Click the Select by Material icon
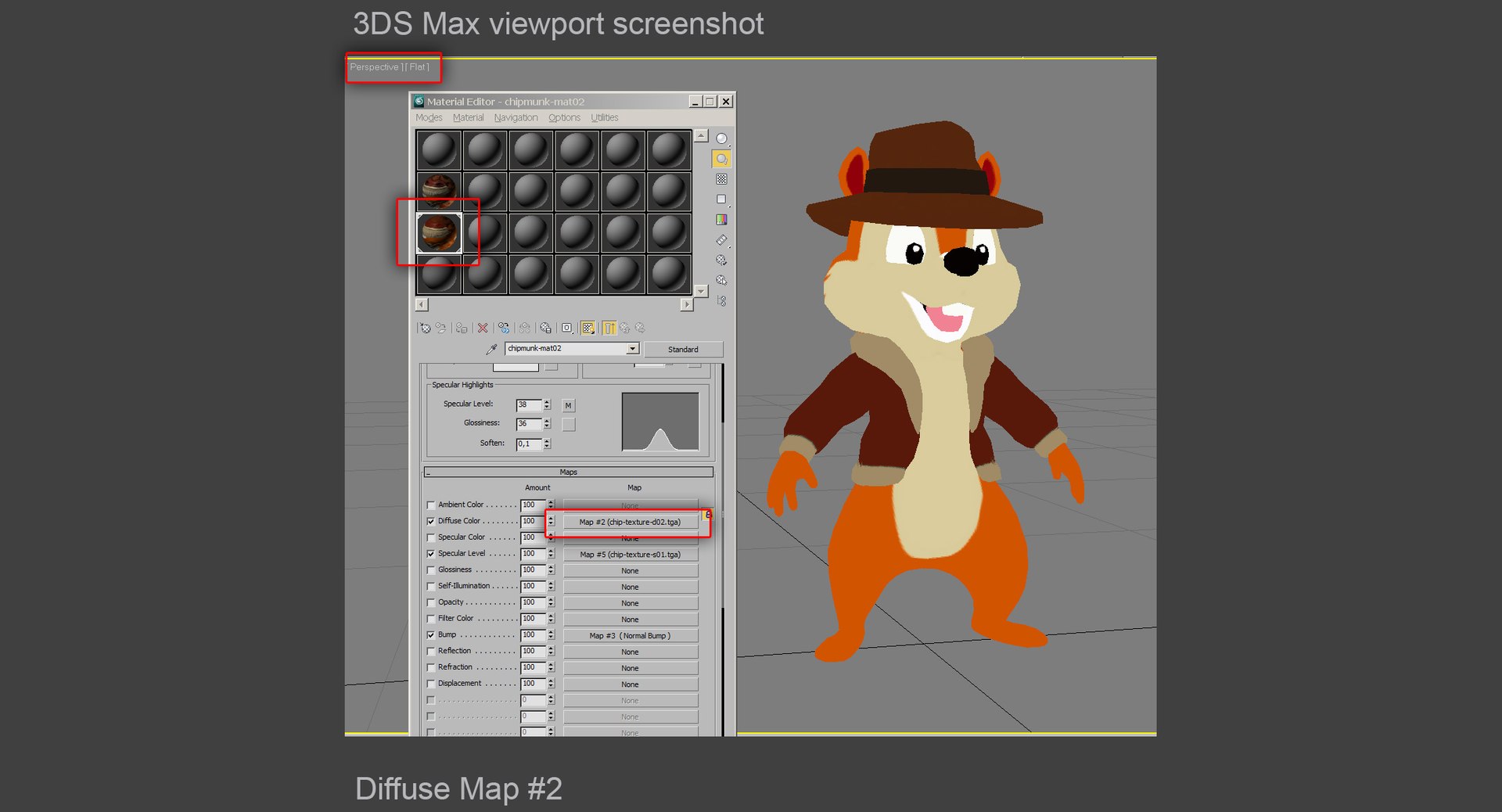Image resolution: width=1502 pixels, height=812 pixels. tap(721, 281)
